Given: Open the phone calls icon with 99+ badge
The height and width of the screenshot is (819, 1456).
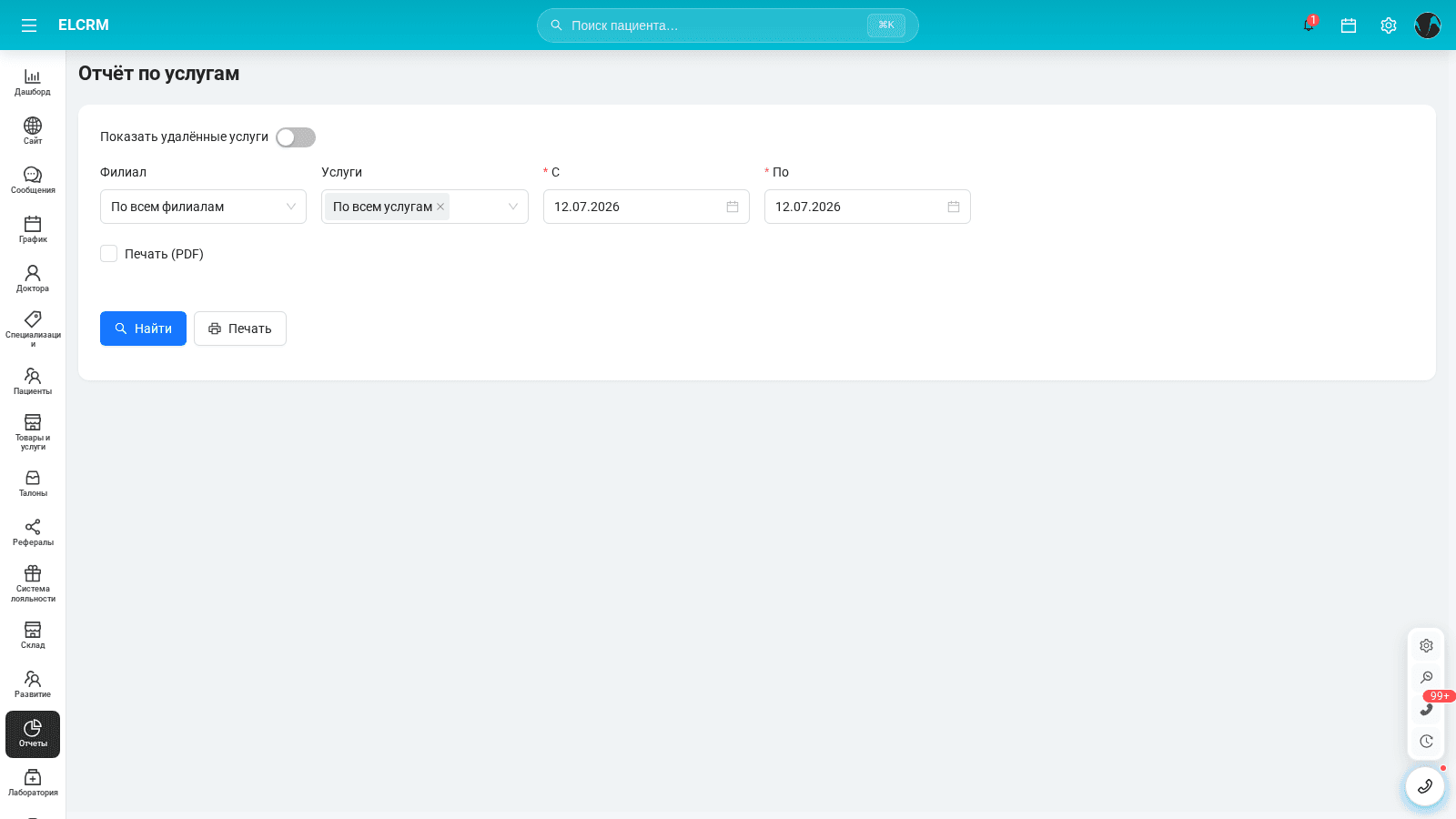Looking at the screenshot, I should (x=1426, y=709).
